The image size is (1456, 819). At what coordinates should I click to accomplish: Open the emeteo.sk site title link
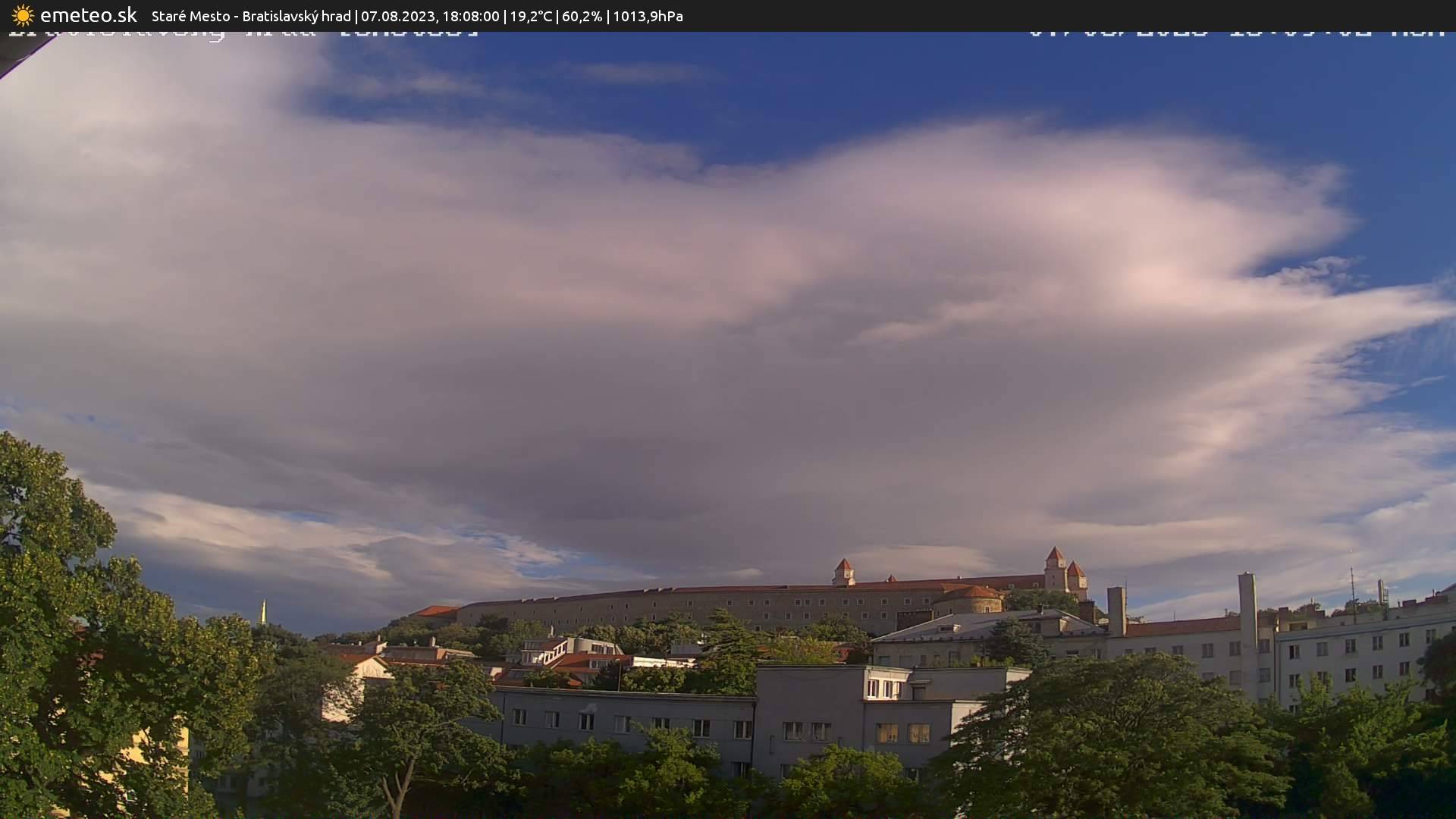[88, 15]
